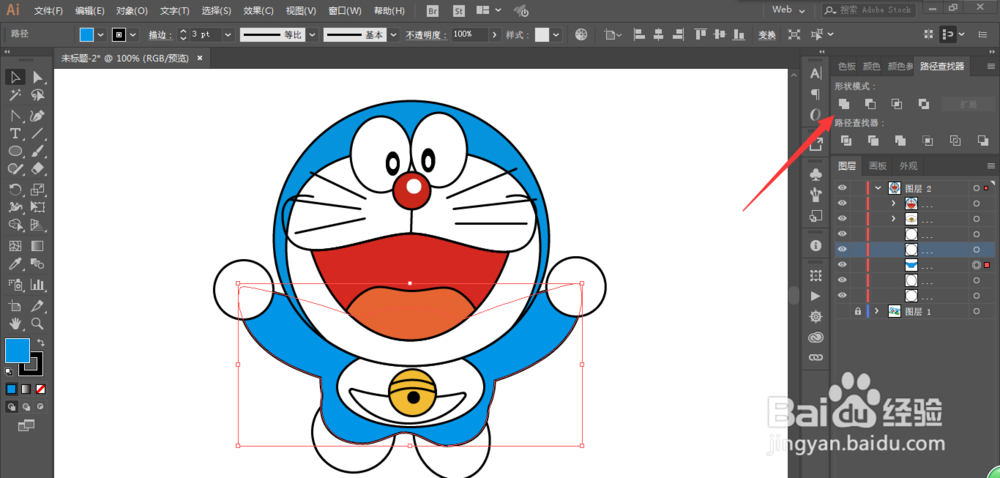Select the Column Graph tool
1000x478 pixels.
tap(38, 284)
